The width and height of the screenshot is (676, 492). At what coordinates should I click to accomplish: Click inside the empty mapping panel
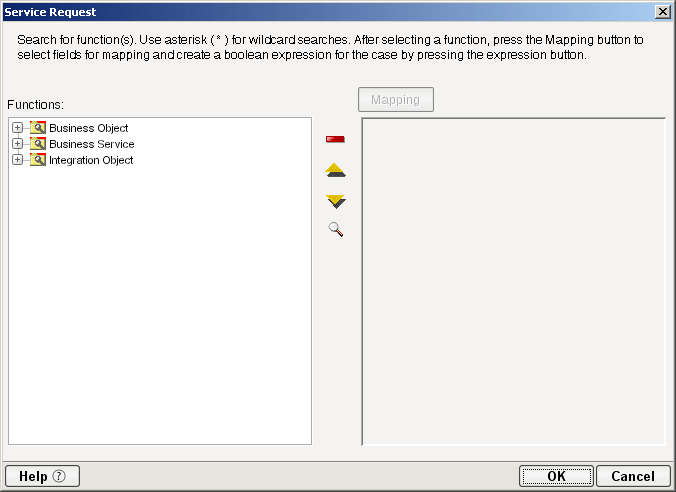pyautogui.click(x=513, y=281)
